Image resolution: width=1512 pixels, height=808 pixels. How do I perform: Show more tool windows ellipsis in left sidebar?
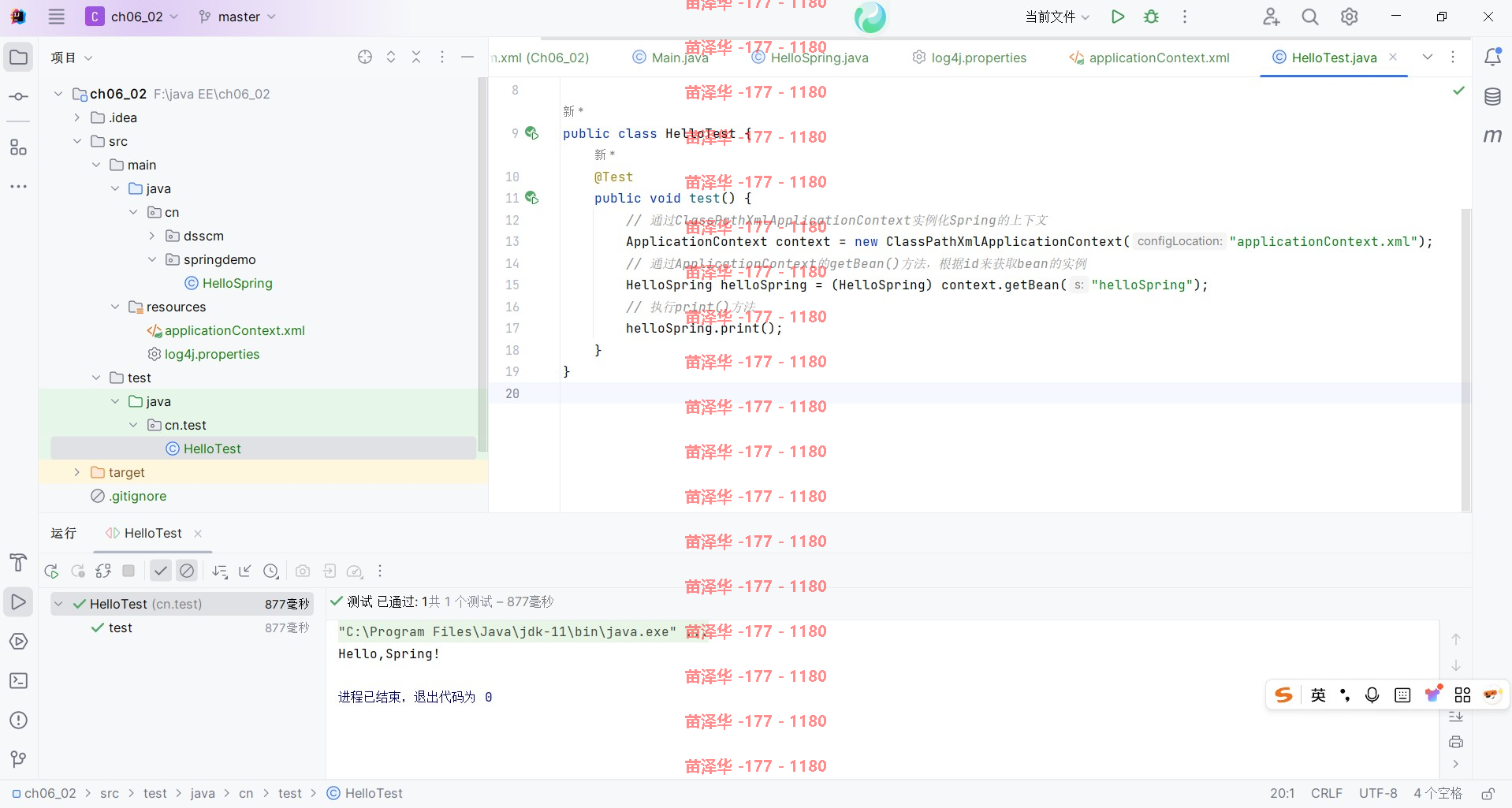tap(18, 187)
